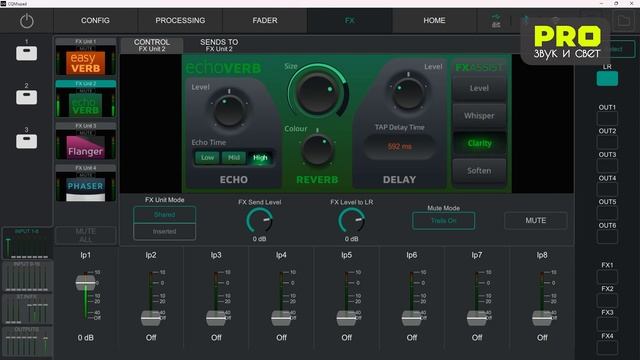Click the Ip2 fader handle

151,318
